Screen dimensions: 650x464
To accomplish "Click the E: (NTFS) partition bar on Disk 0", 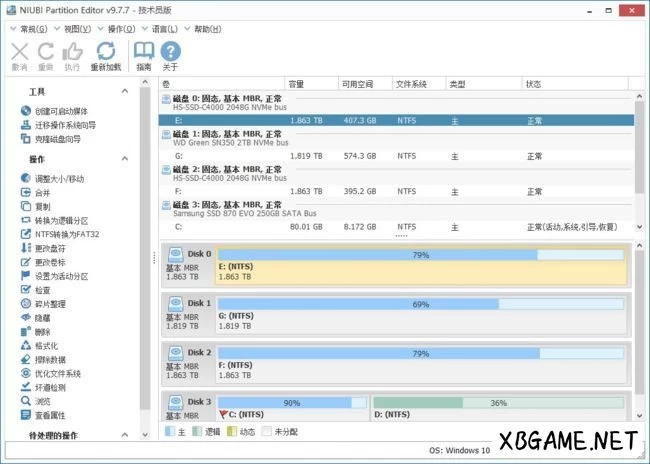I will [x=420, y=271].
